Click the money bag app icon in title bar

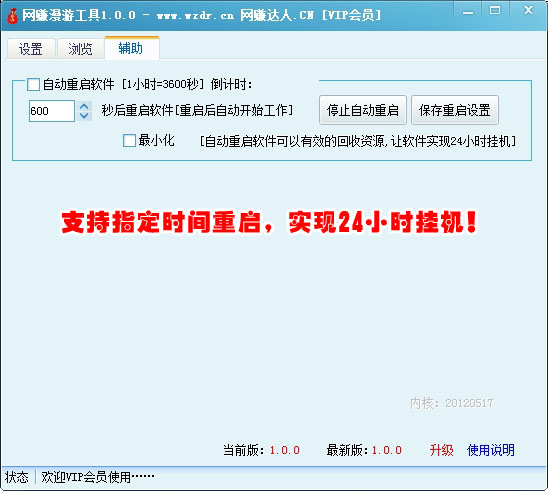(13, 16)
